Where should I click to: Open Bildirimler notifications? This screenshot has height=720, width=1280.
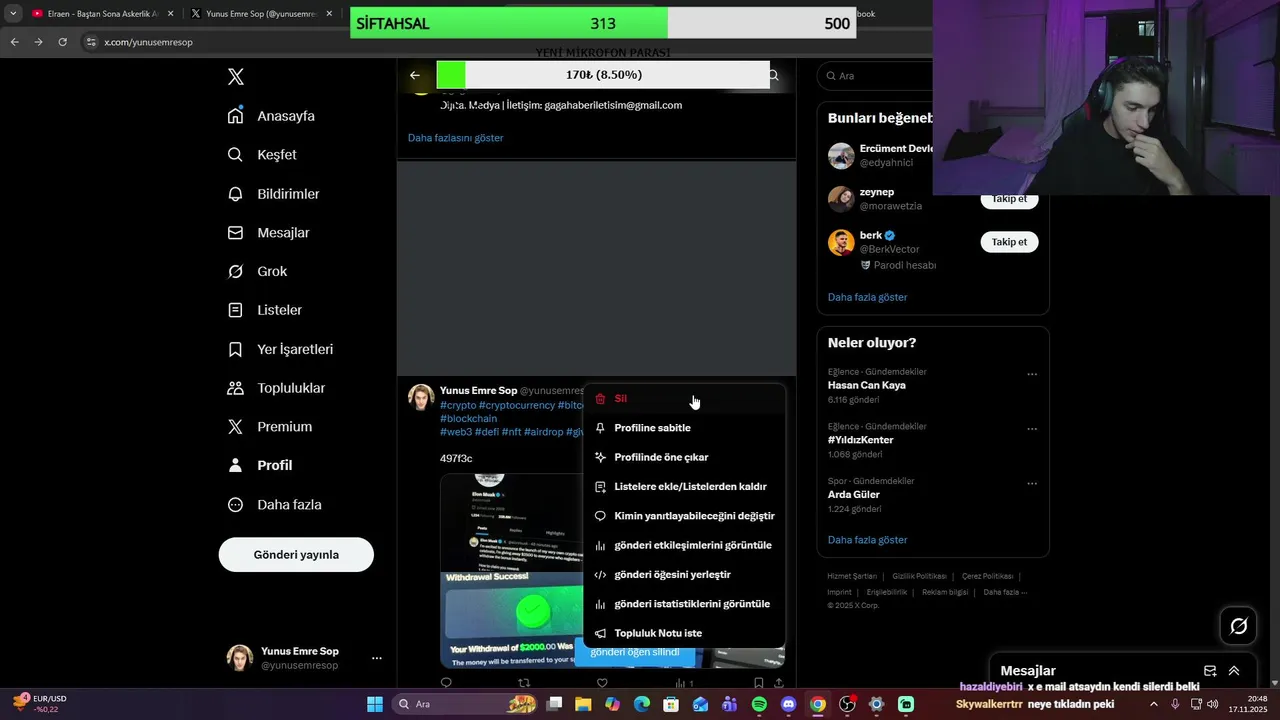(x=273, y=194)
